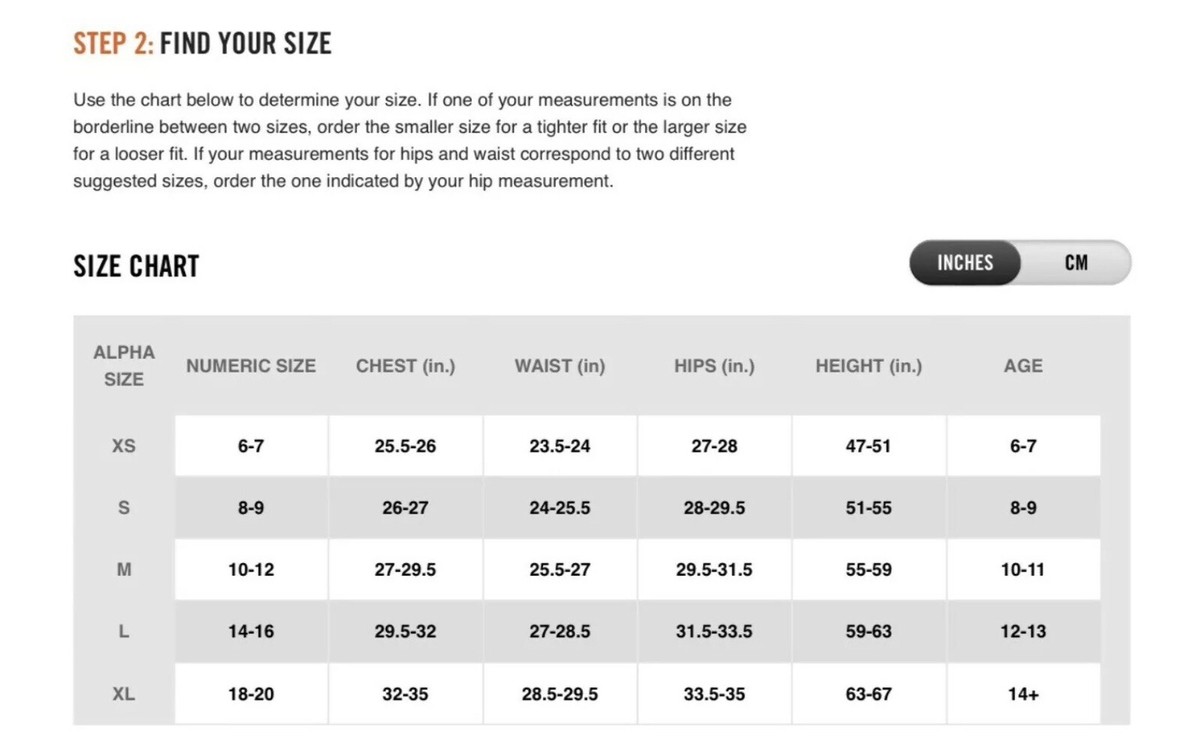Select the 28-29.5 hips measurement cell

[714, 508]
